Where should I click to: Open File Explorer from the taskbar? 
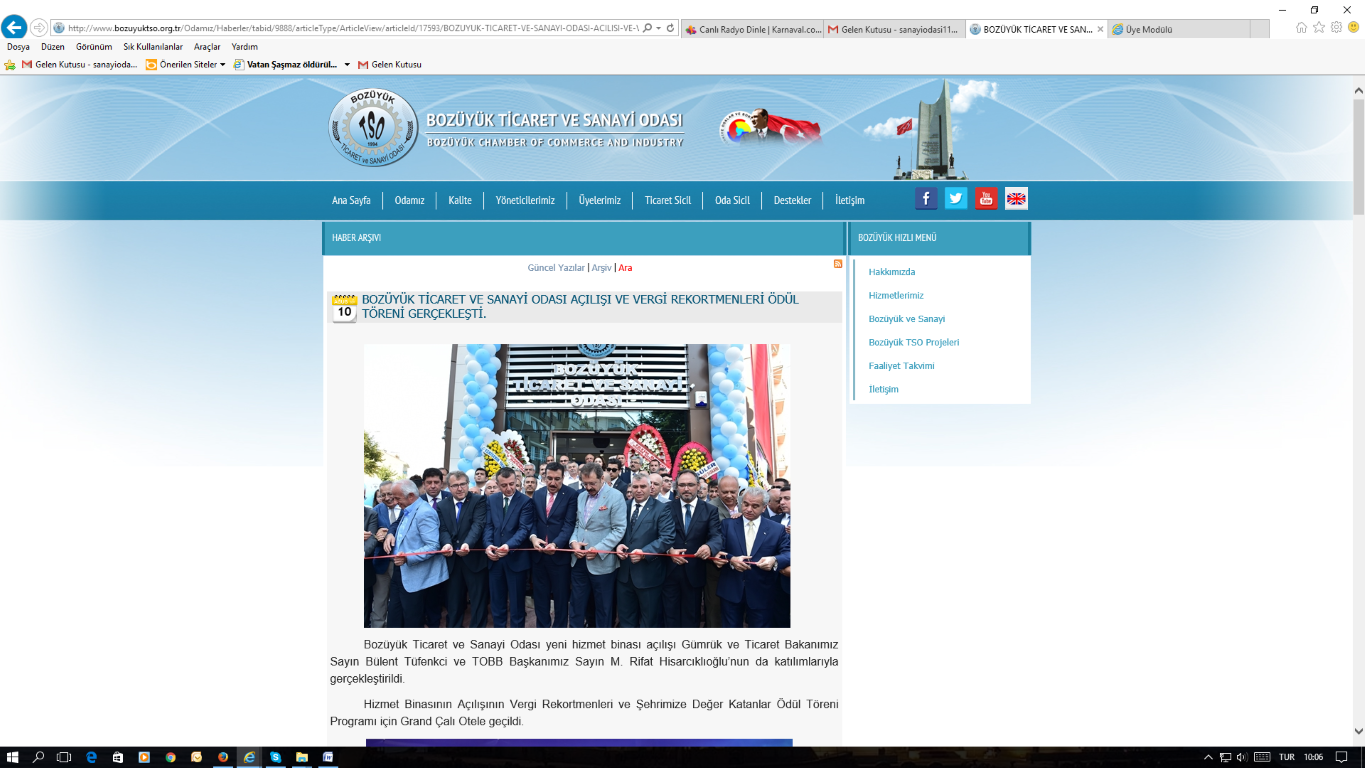click(300, 757)
